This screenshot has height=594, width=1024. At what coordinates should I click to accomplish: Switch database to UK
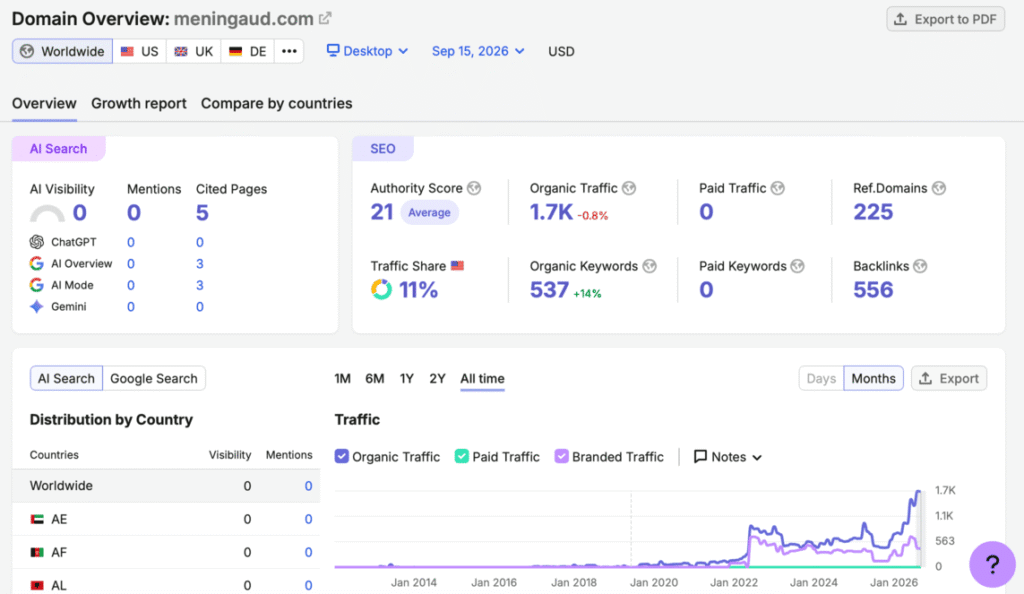(194, 52)
